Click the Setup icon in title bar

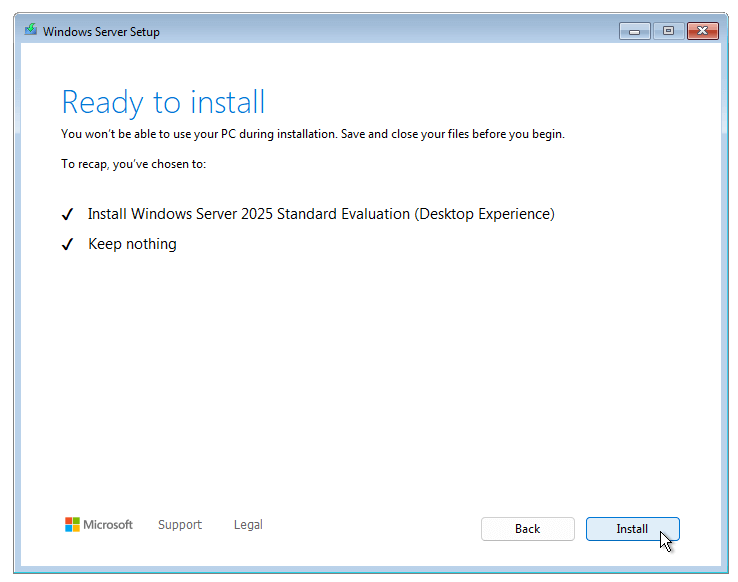click(x=31, y=30)
